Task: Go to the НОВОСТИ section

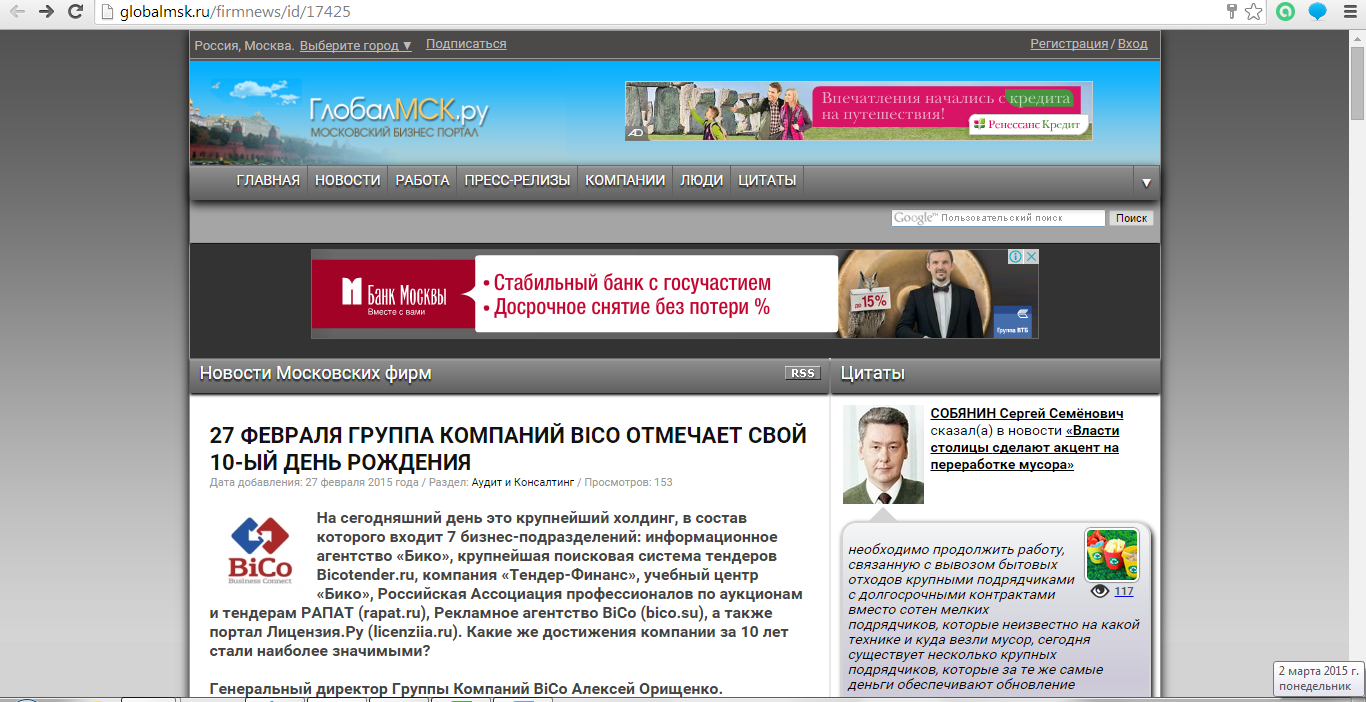Action: [348, 180]
